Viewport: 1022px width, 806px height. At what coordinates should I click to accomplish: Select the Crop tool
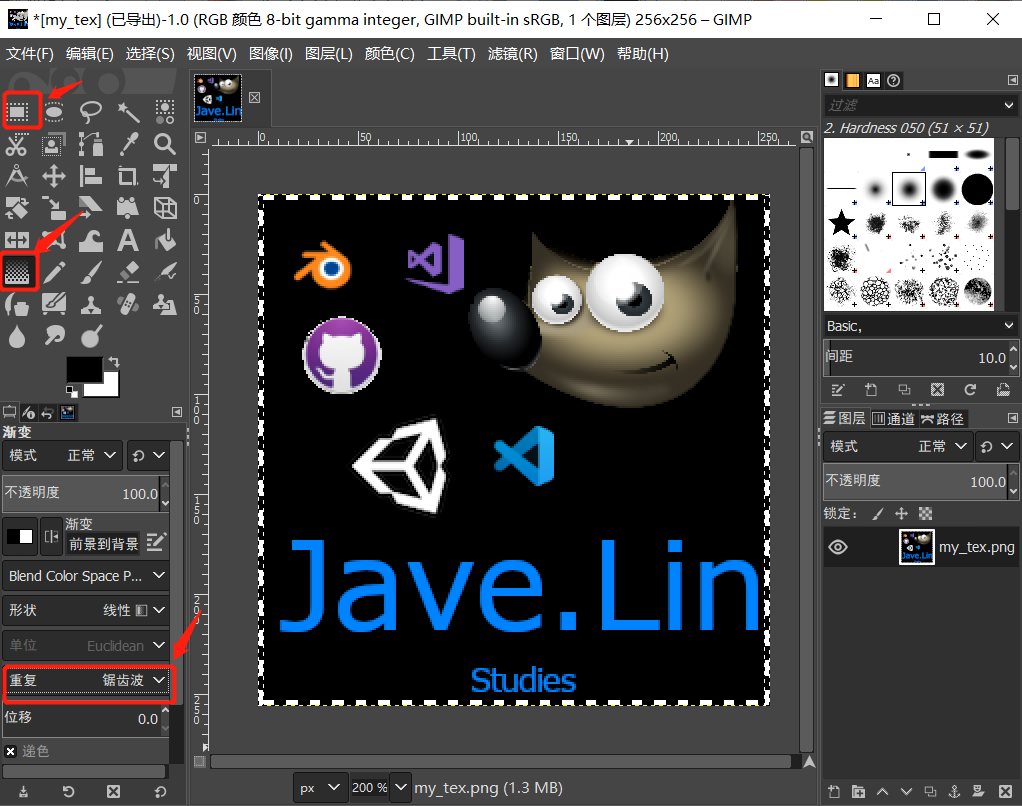(x=128, y=176)
